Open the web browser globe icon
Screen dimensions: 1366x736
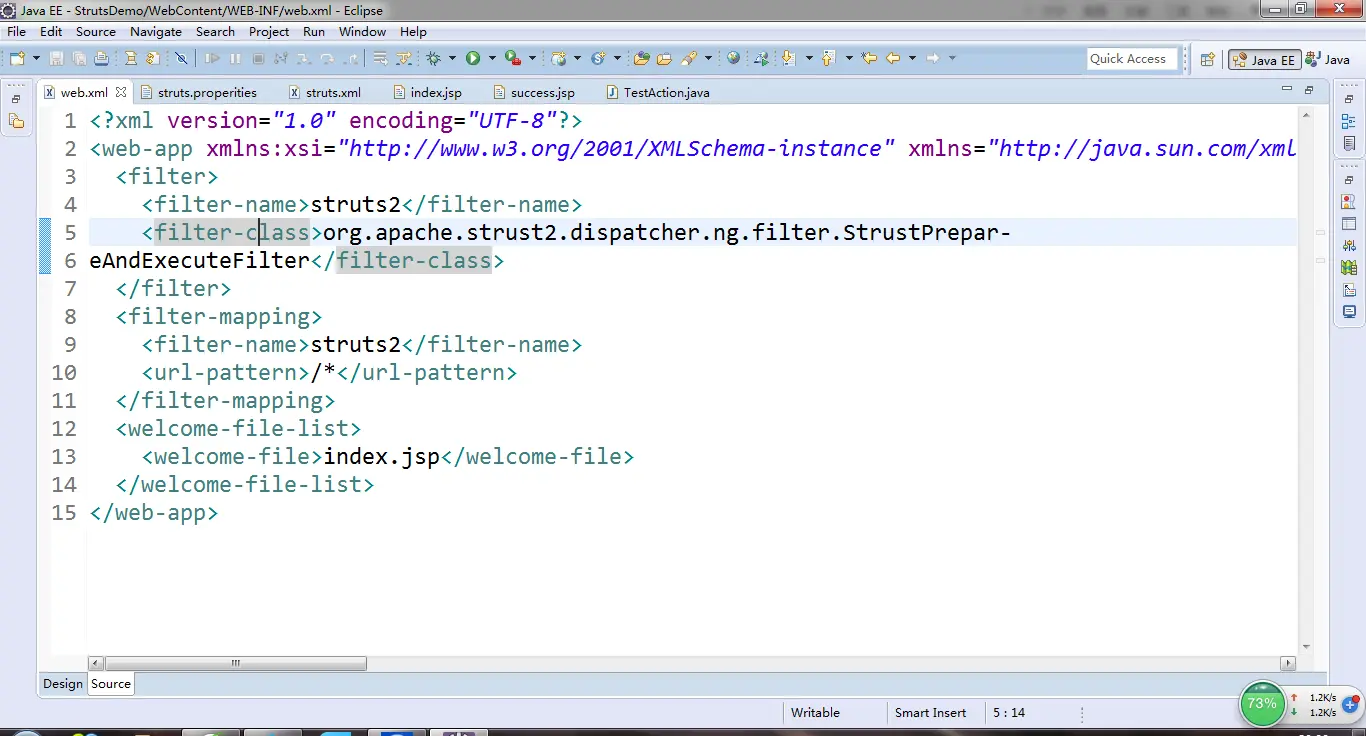coord(734,58)
